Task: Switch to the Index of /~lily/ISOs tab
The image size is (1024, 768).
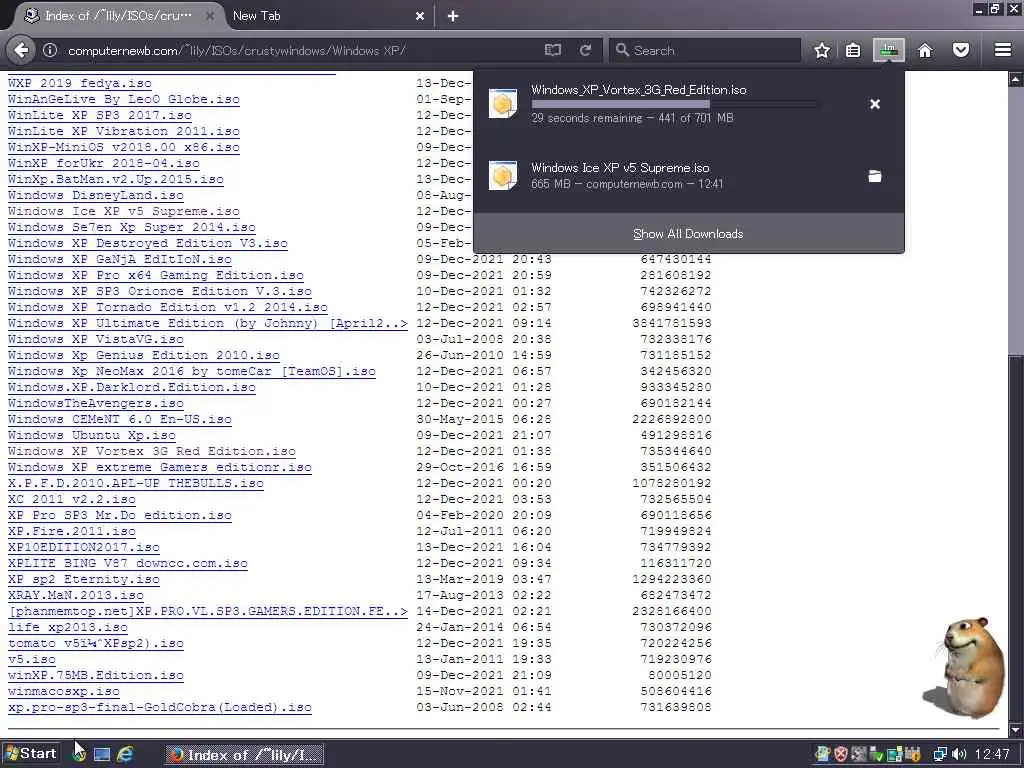Action: tap(118, 16)
